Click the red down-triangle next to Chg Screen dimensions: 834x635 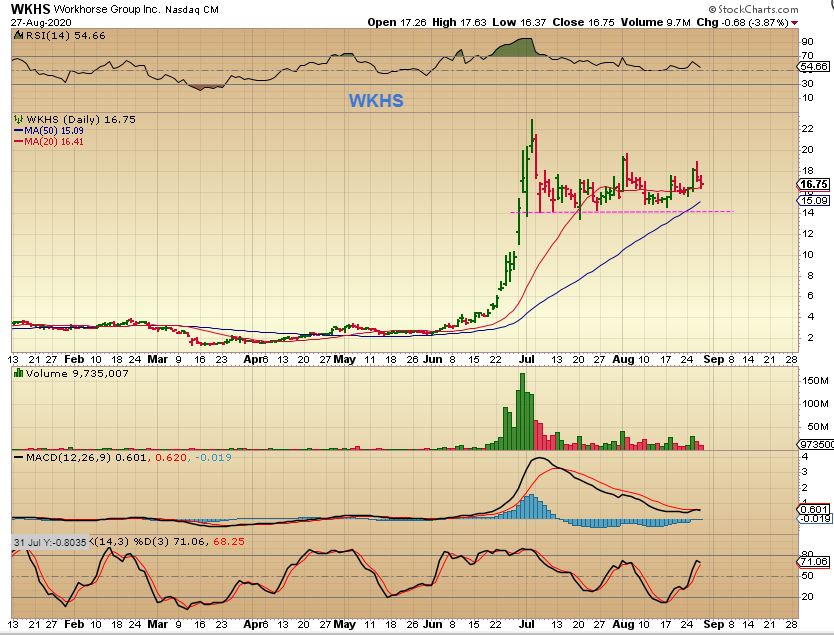point(794,23)
